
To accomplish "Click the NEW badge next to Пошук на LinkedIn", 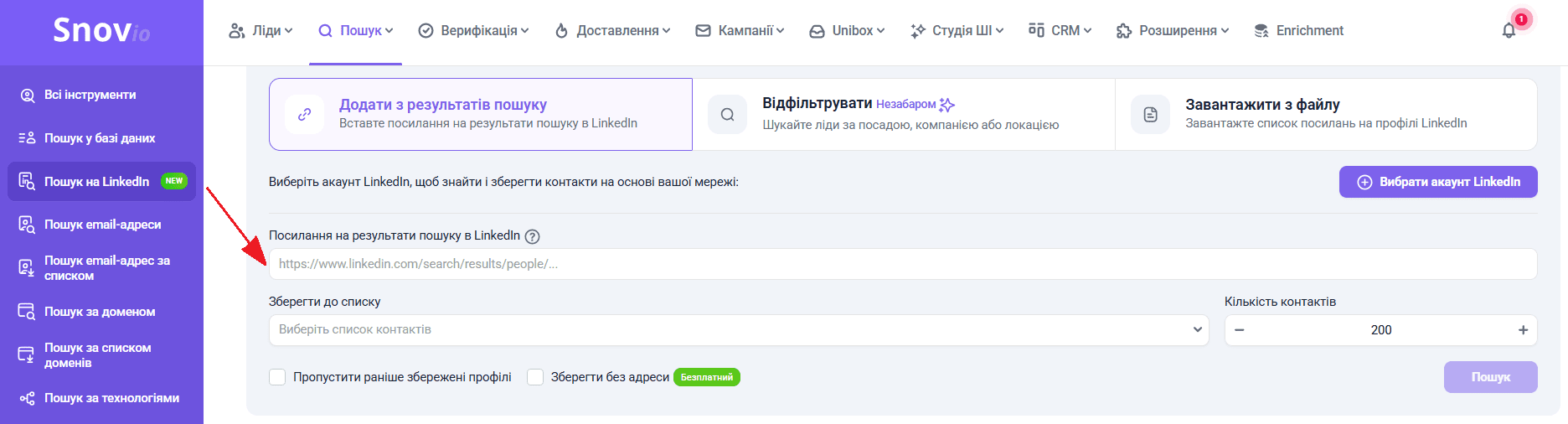I will click(174, 181).
